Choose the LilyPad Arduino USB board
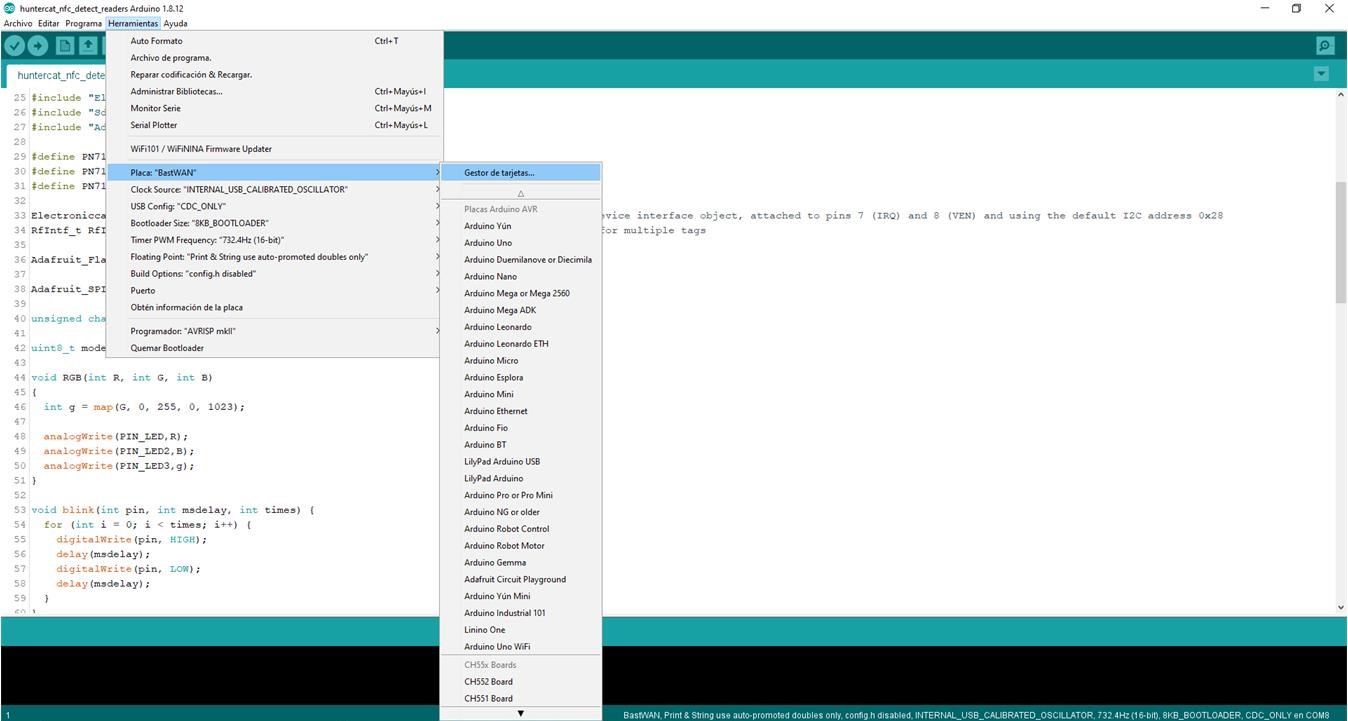1348x721 pixels. [x=521, y=462]
